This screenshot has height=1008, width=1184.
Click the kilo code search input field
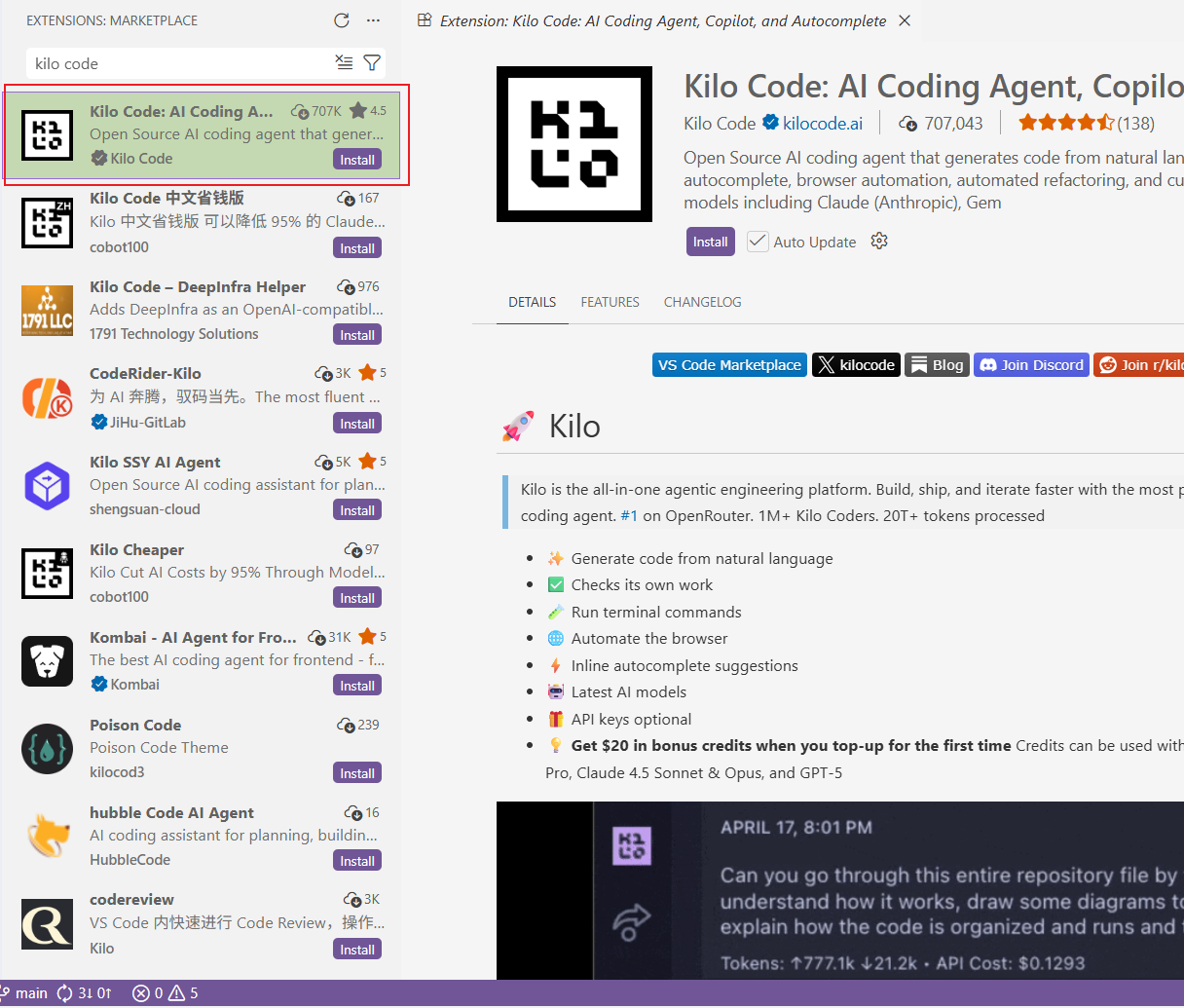175,62
